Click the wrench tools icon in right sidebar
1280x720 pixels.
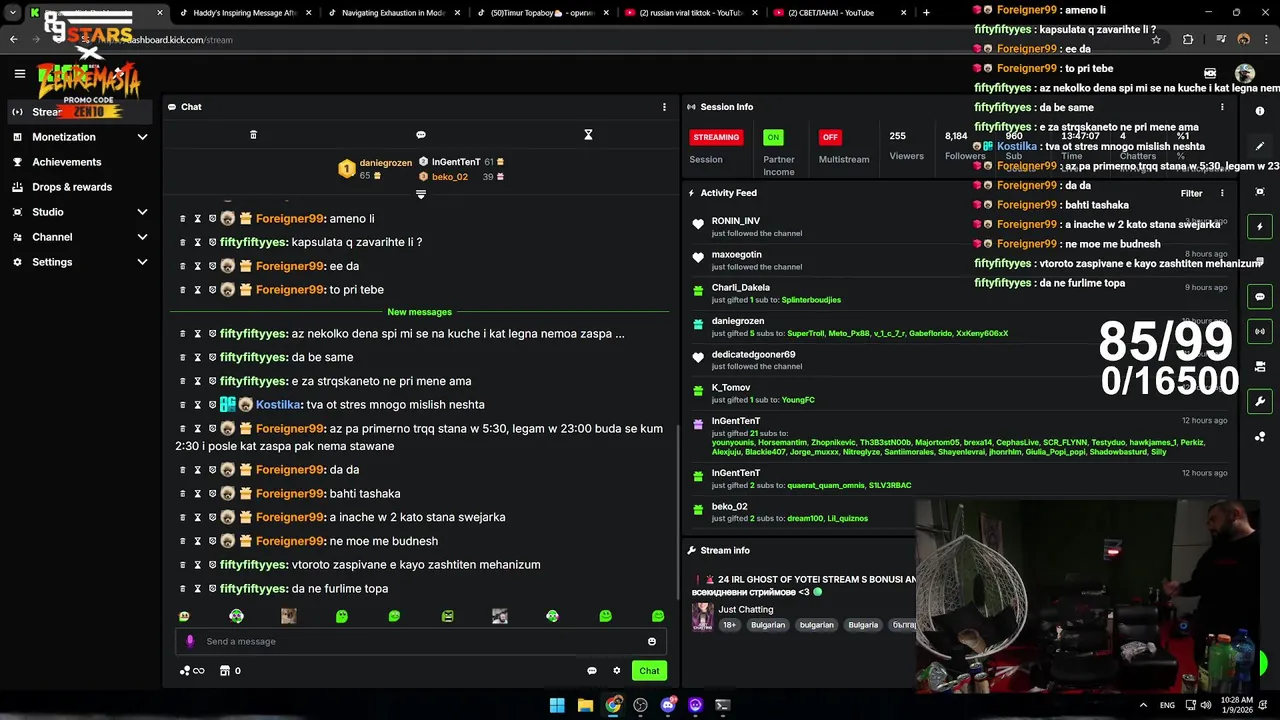[x=1260, y=401]
